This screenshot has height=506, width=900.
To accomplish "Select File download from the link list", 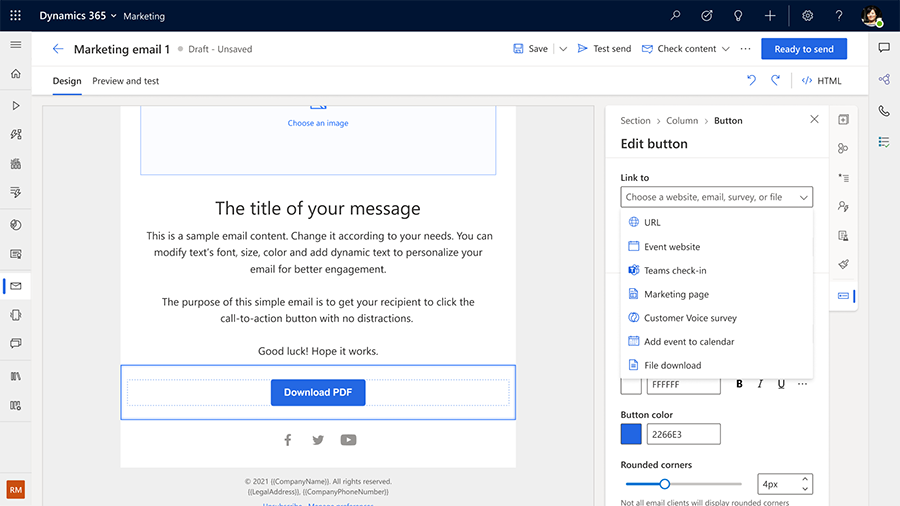I will (672, 366).
